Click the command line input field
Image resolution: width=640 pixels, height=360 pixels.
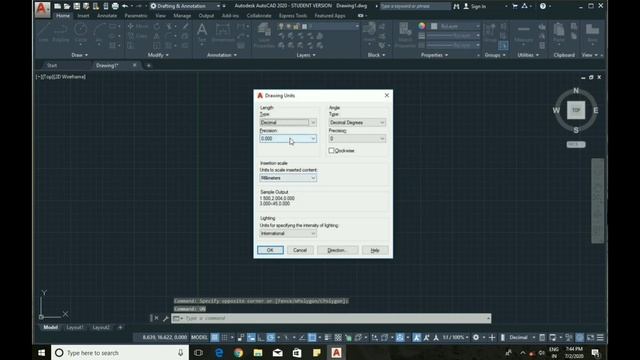tap(331, 318)
